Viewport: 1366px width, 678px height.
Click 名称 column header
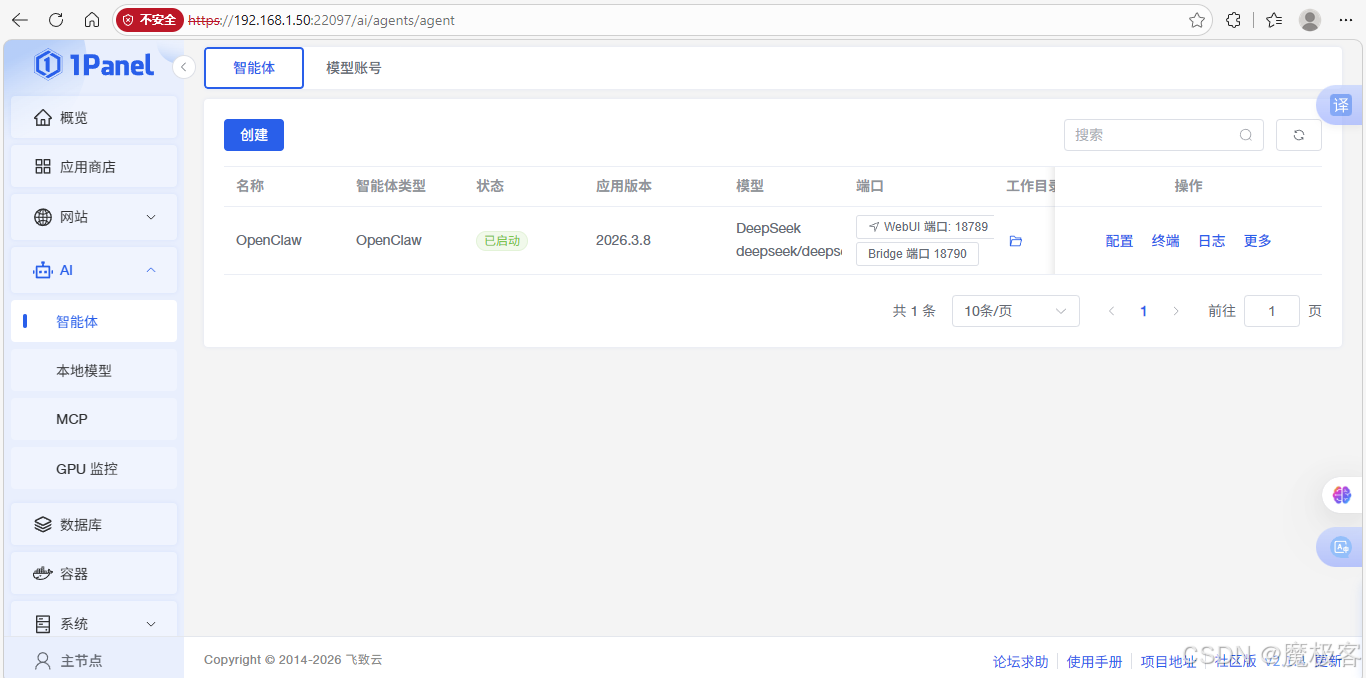250,186
